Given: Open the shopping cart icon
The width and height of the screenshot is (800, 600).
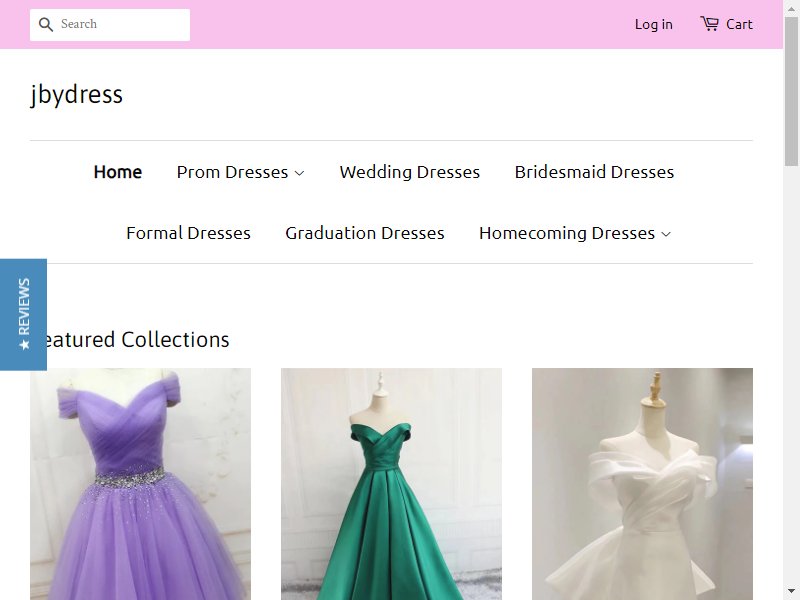Looking at the screenshot, I should pyautogui.click(x=709, y=23).
